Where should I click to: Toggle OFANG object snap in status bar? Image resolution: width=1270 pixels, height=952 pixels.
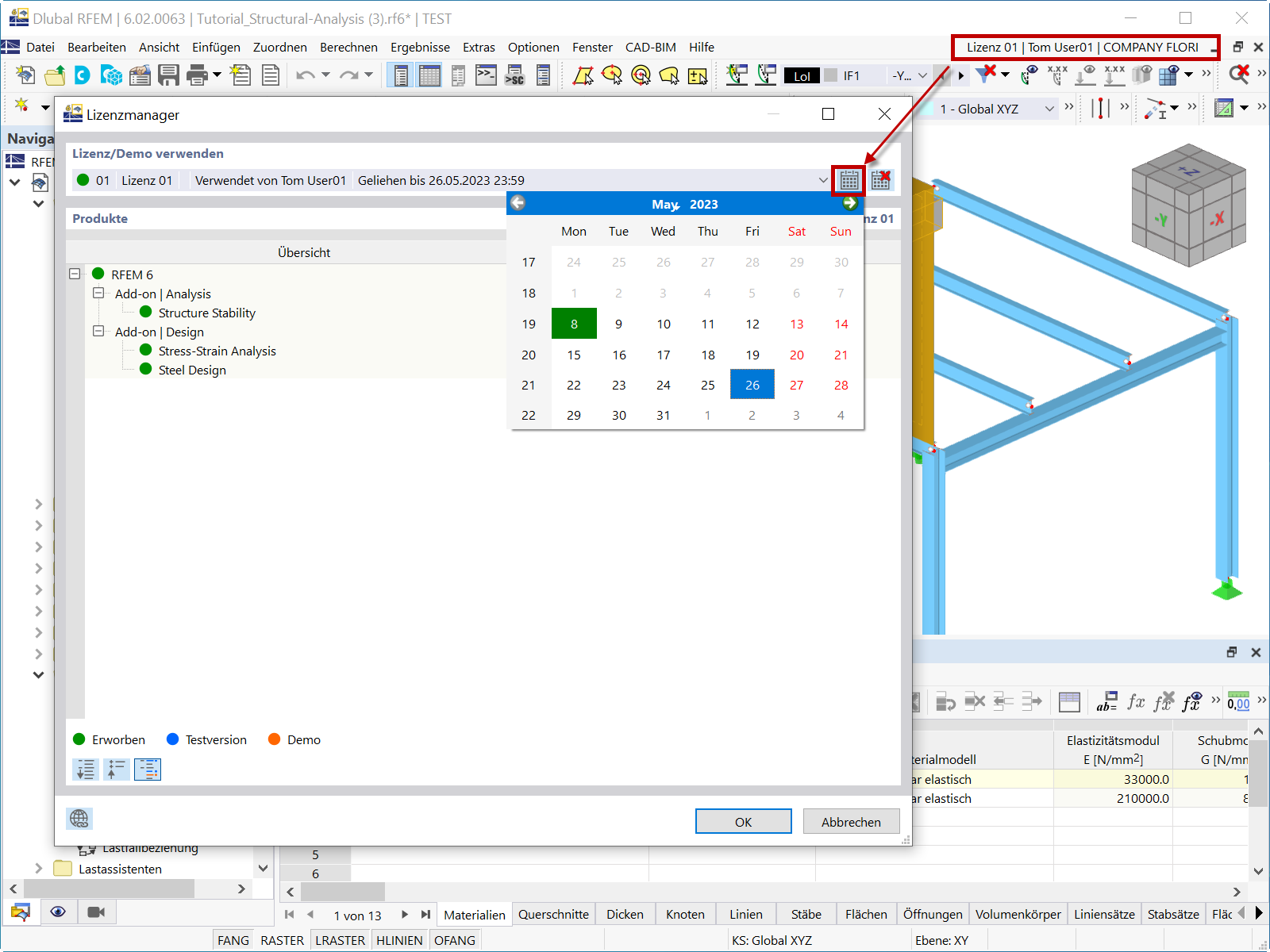click(455, 940)
